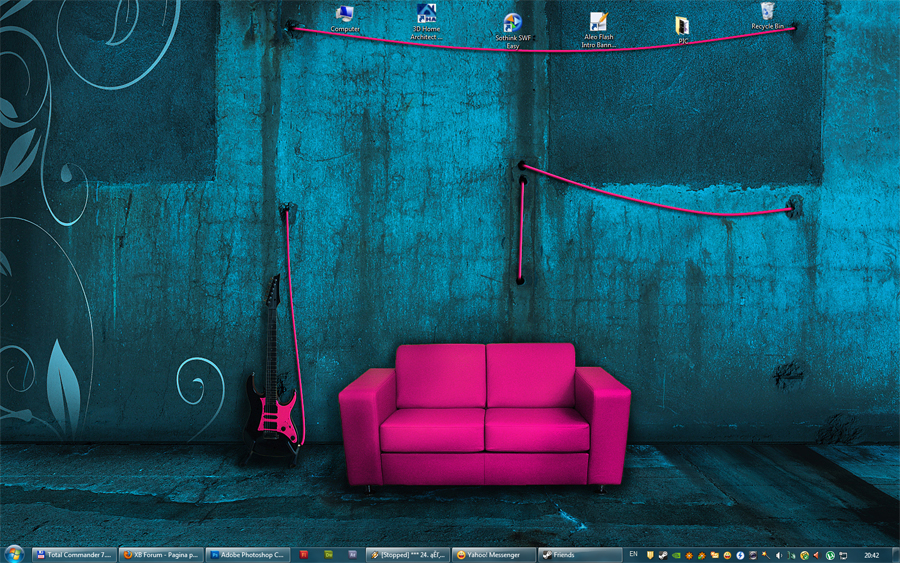Activate the red Flash taskbar icon
The image size is (900, 563).
pos(304,554)
